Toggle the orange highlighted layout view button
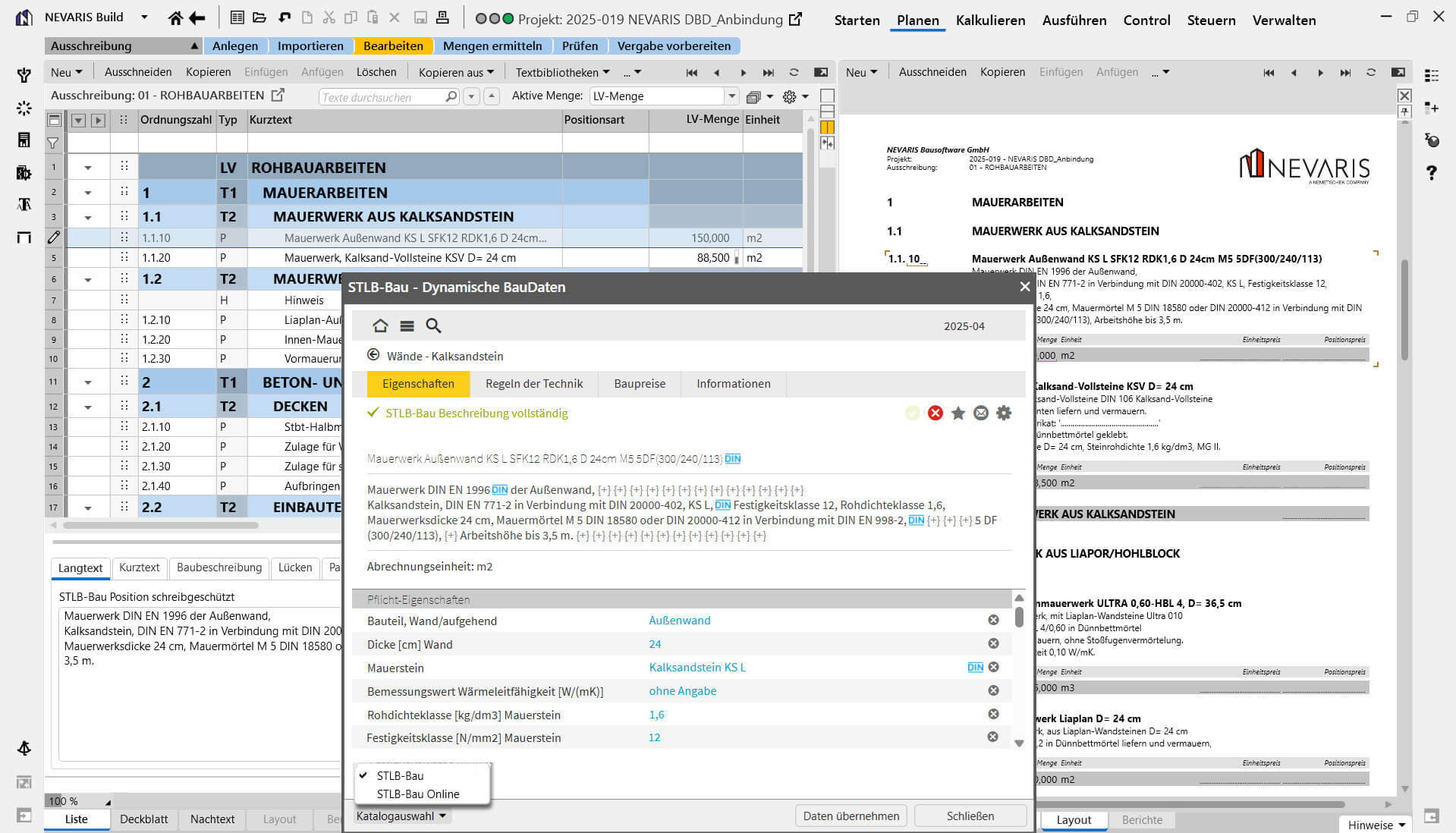This screenshot has height=833, width=1456. pos(827,127)
